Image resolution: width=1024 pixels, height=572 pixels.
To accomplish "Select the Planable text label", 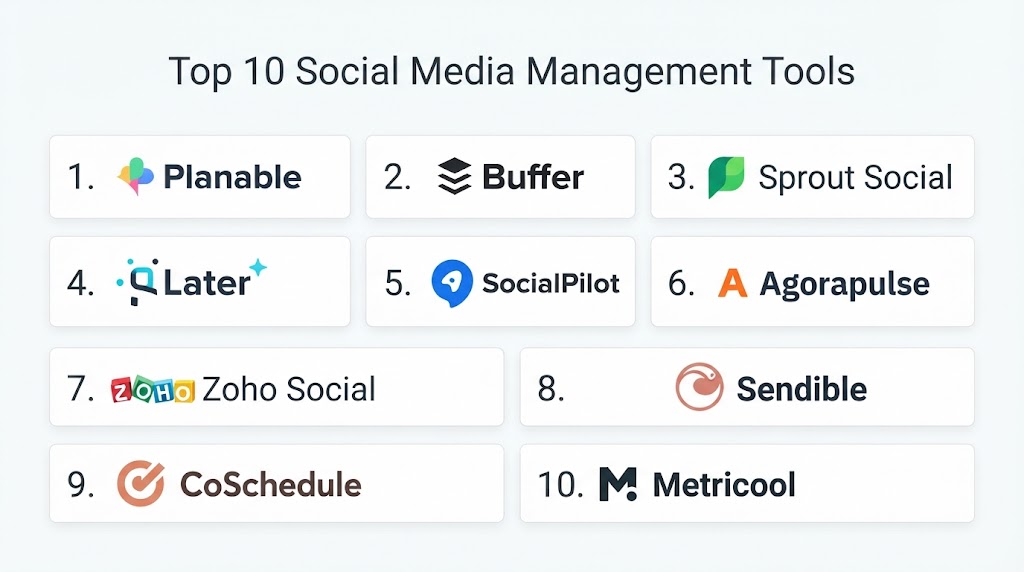I will tap(232, 177).
